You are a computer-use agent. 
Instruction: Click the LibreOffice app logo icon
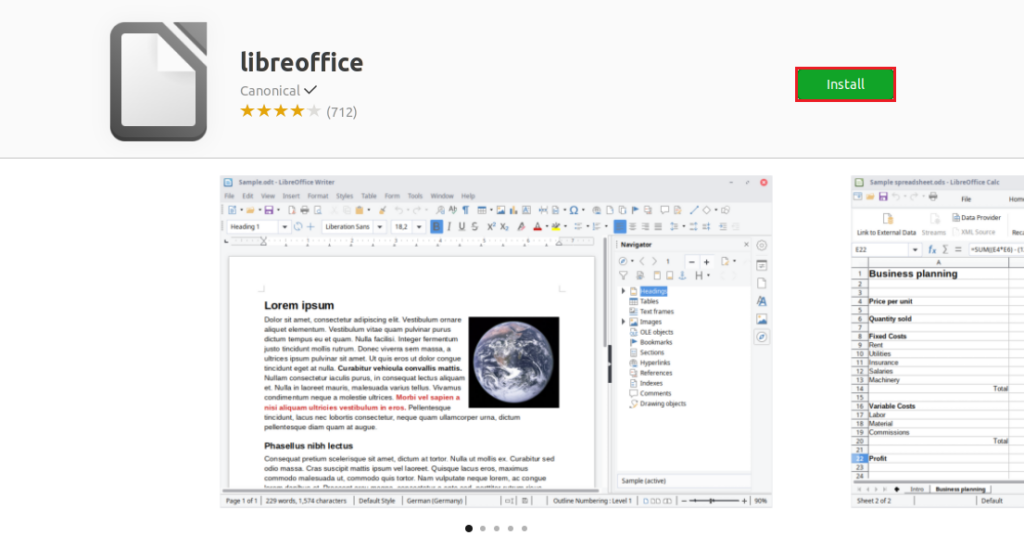pyautogui.click(x=158, y=81)
